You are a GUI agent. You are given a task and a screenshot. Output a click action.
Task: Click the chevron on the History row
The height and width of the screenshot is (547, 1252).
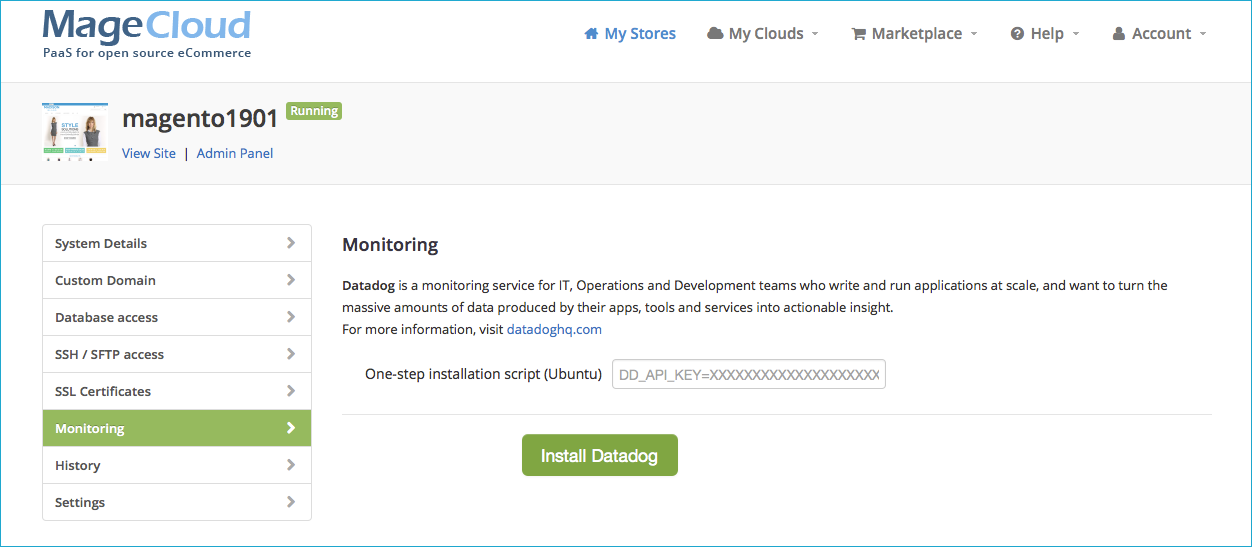coord(291,465)
